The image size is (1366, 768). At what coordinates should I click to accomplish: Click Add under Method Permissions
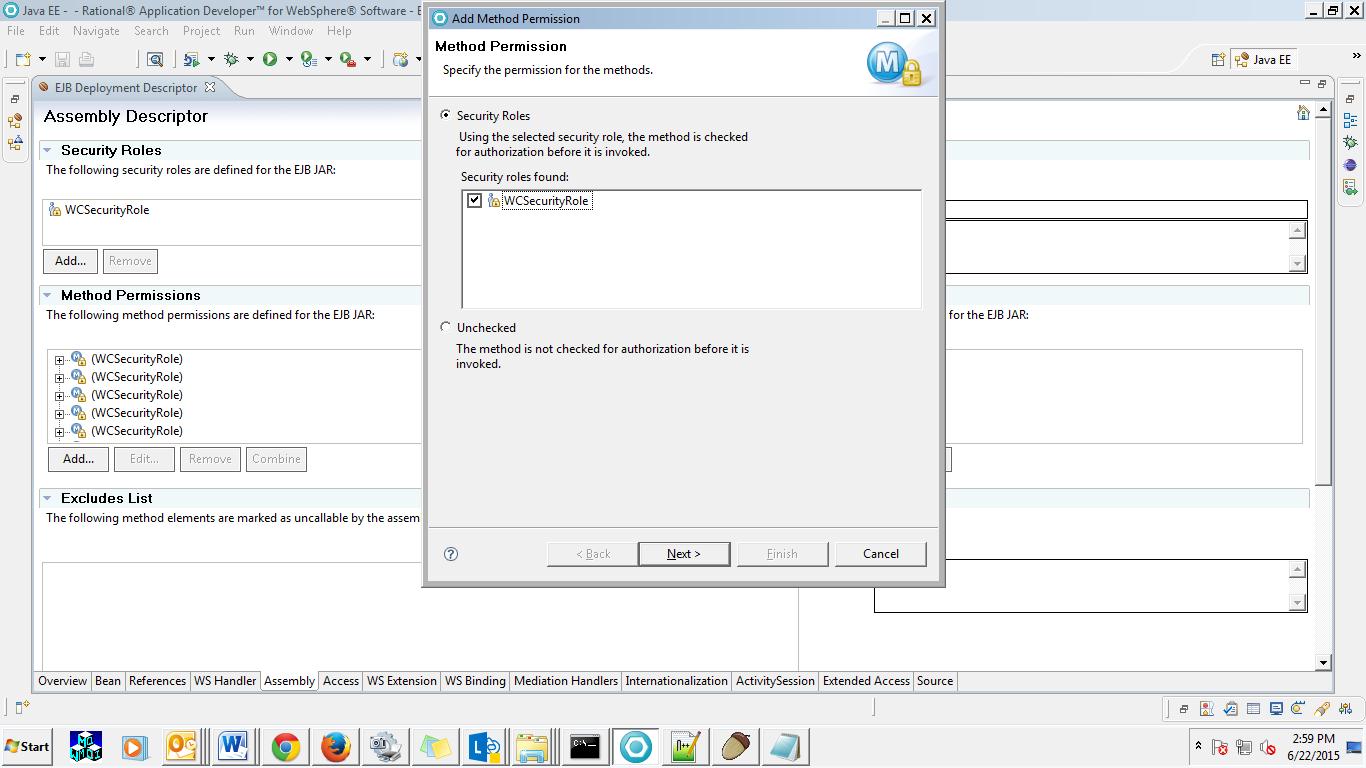(78, 459)
